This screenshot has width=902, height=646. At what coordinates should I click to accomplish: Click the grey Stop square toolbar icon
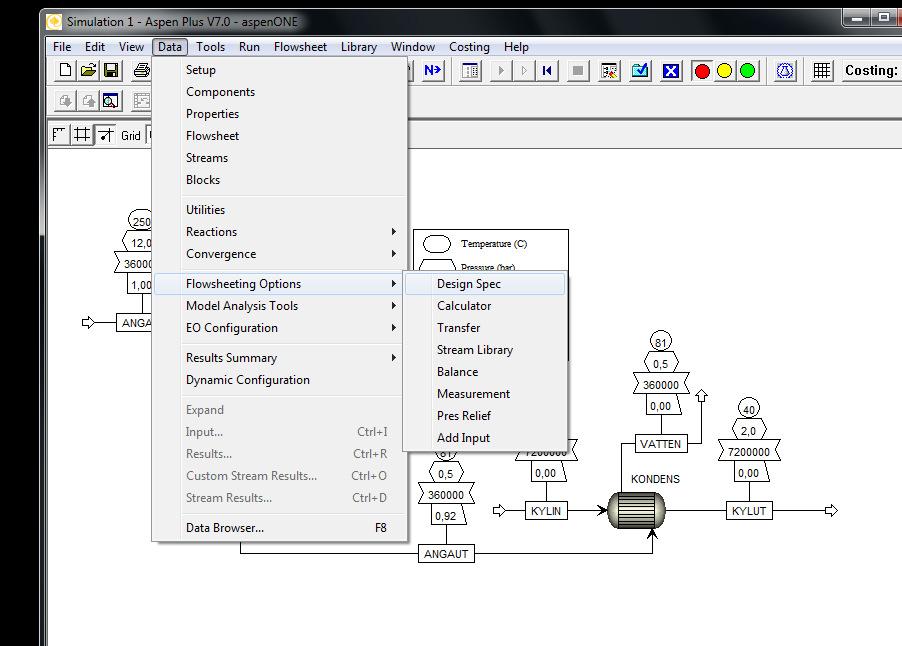click(578, 71)
